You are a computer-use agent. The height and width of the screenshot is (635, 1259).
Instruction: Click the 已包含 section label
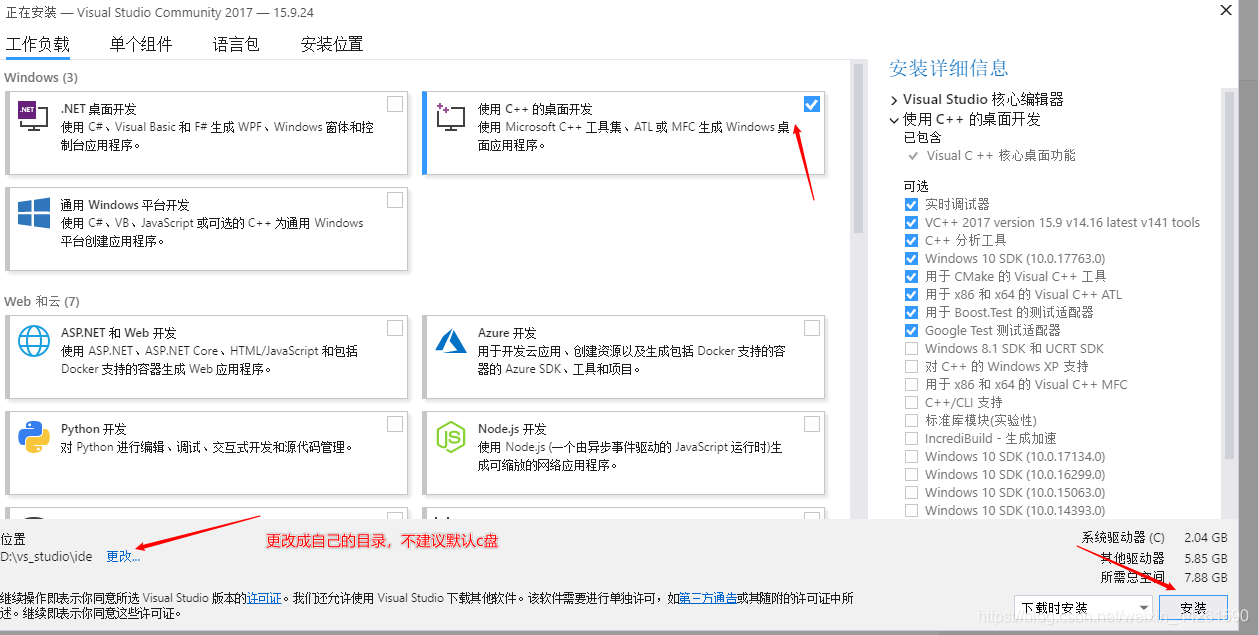[x=922, y=137]
